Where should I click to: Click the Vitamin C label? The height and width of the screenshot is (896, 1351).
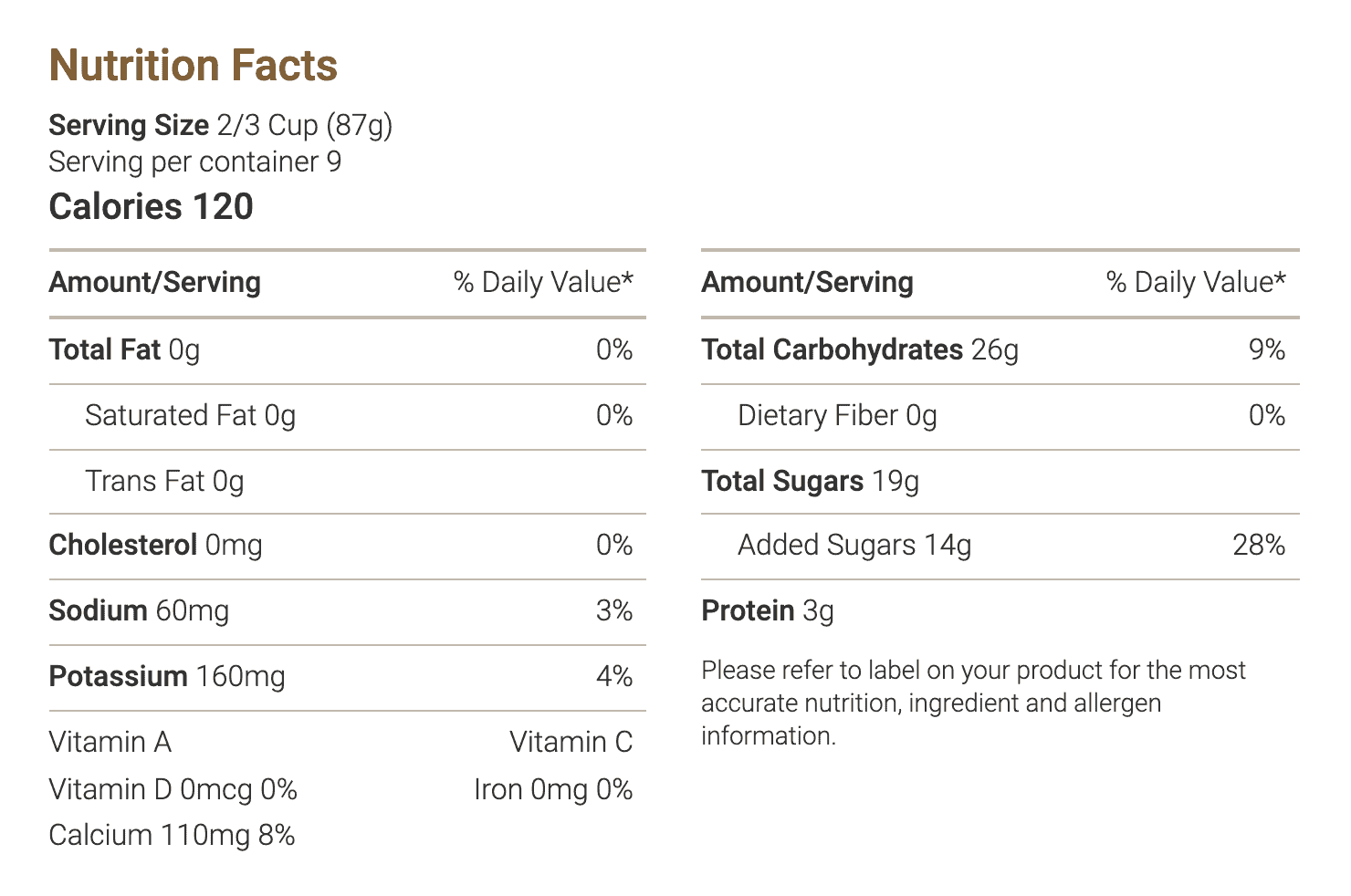pos(571,742)
